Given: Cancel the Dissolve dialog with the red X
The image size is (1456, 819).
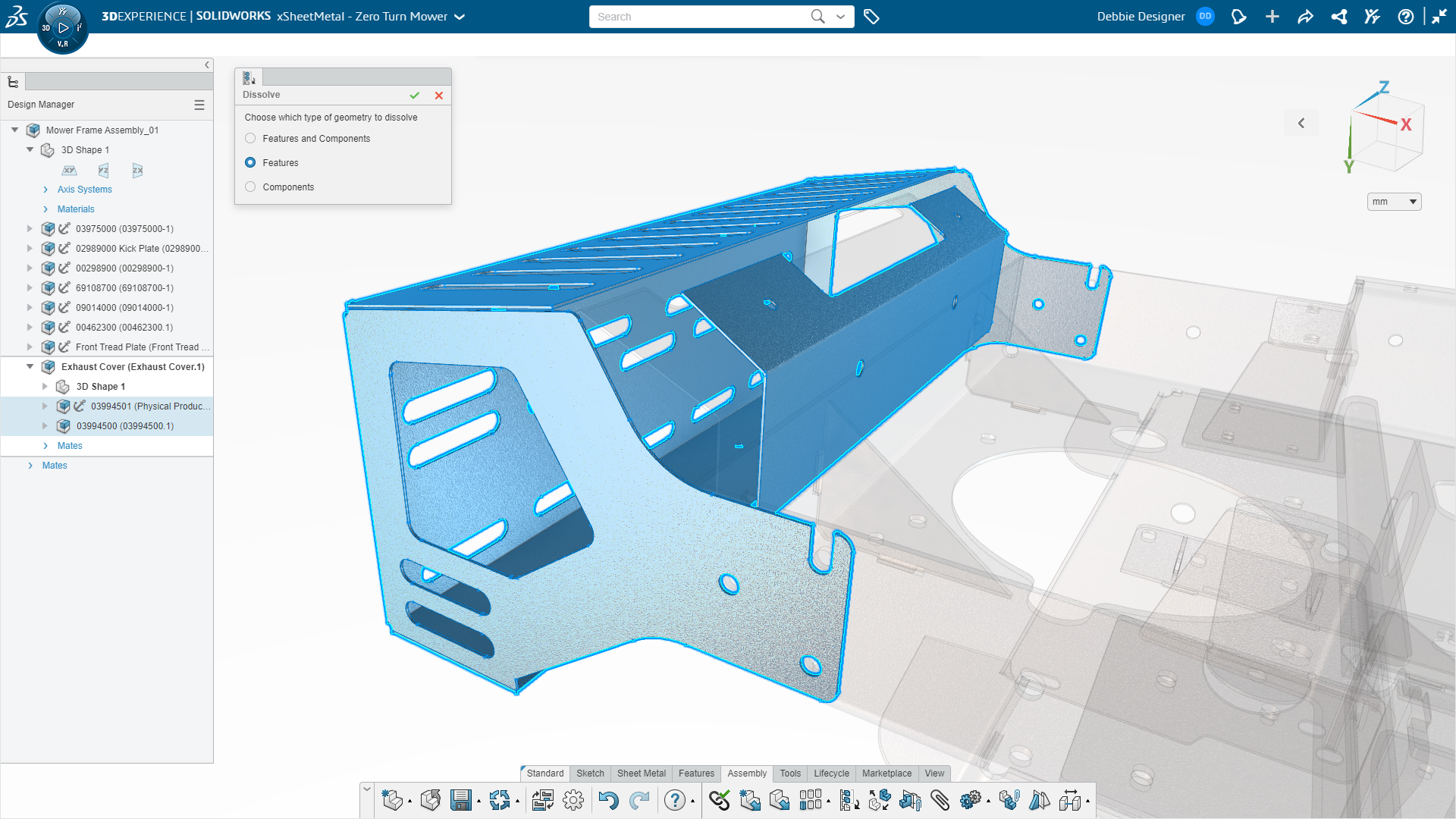Looking at the screenshot, I should click(x=439, y=96).
